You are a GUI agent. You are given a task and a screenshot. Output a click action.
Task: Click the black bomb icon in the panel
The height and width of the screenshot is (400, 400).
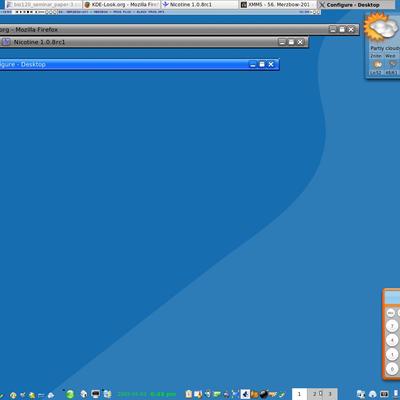point(264,394)
